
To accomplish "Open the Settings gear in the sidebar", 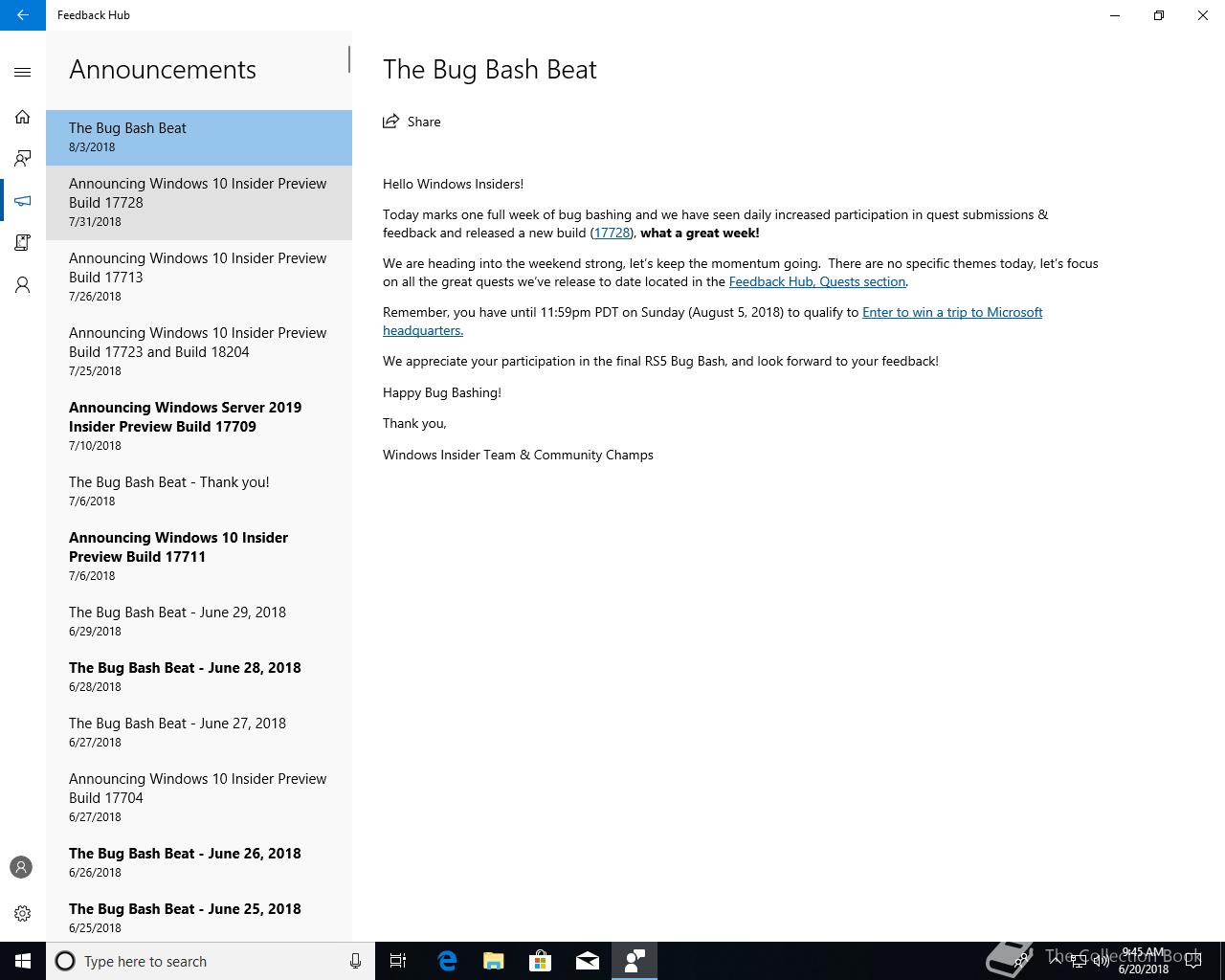I will pyautogui.click(x=23, y=913).
